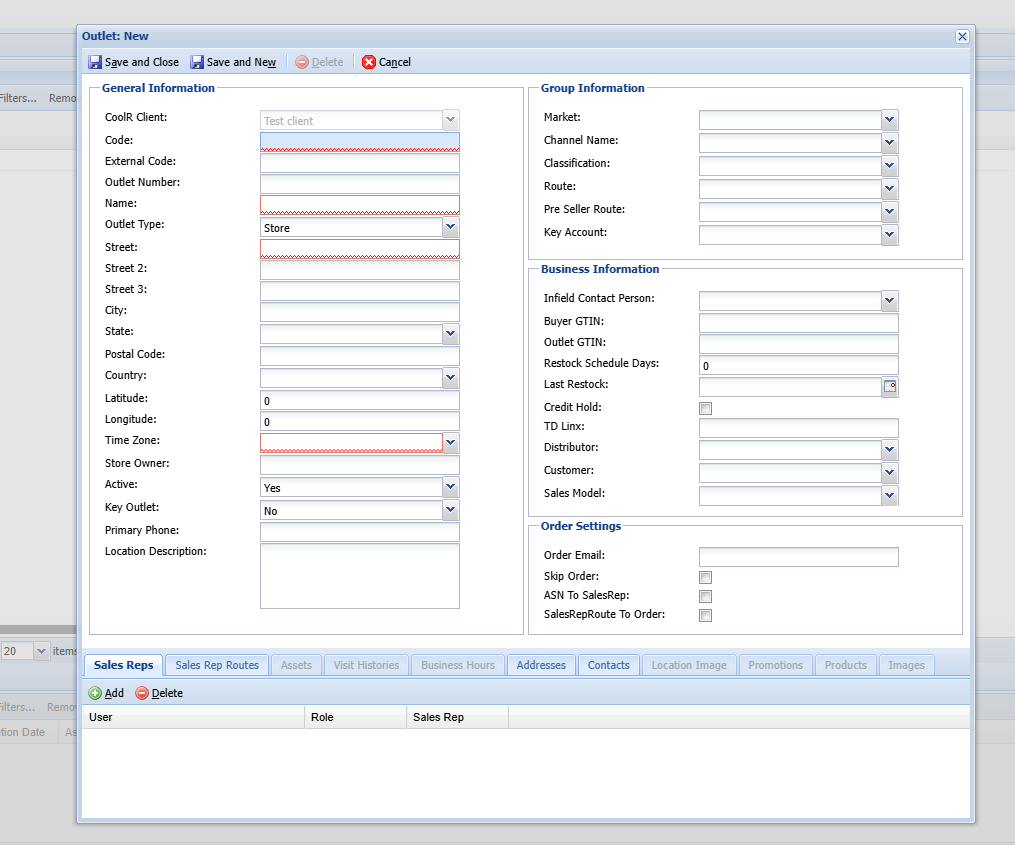Close the Outlet dialog with the X icon
The image size is (1015, 845).
click(x=962, y=36)
